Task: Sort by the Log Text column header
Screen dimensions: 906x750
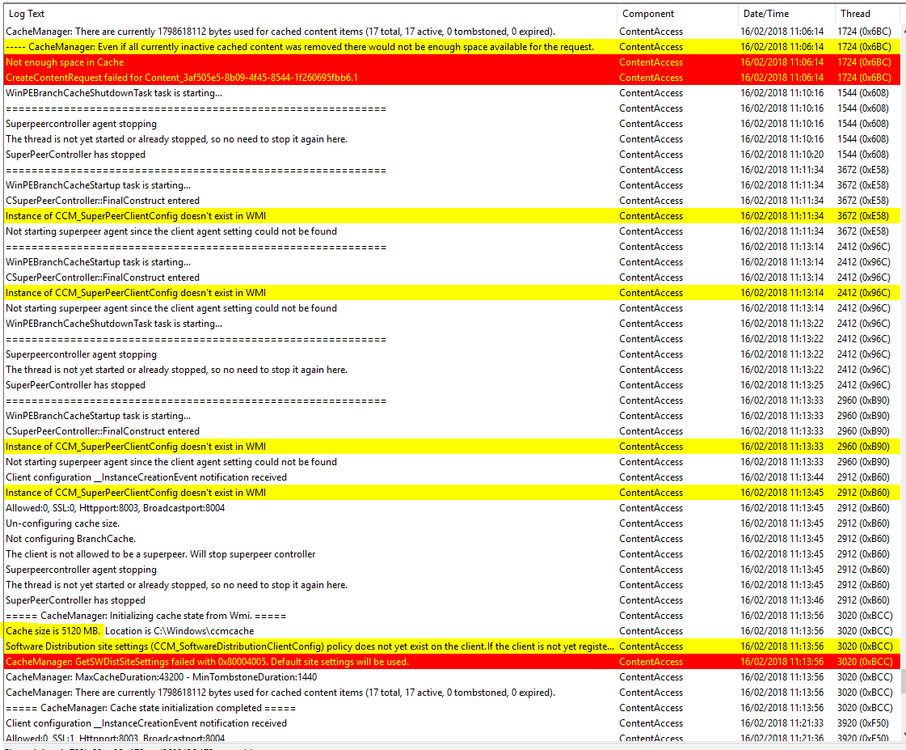Action: coord(310,14)
